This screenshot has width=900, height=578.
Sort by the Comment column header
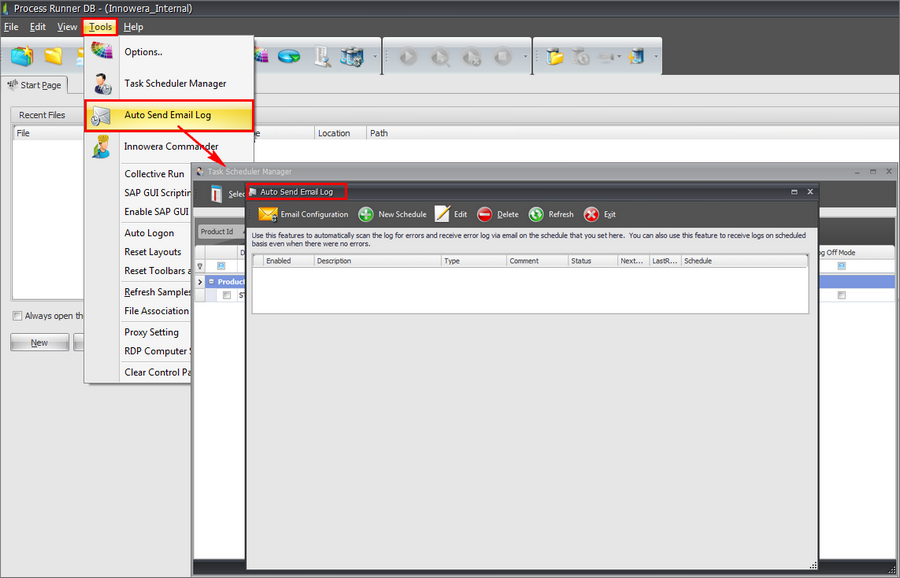tap(538, 261)
